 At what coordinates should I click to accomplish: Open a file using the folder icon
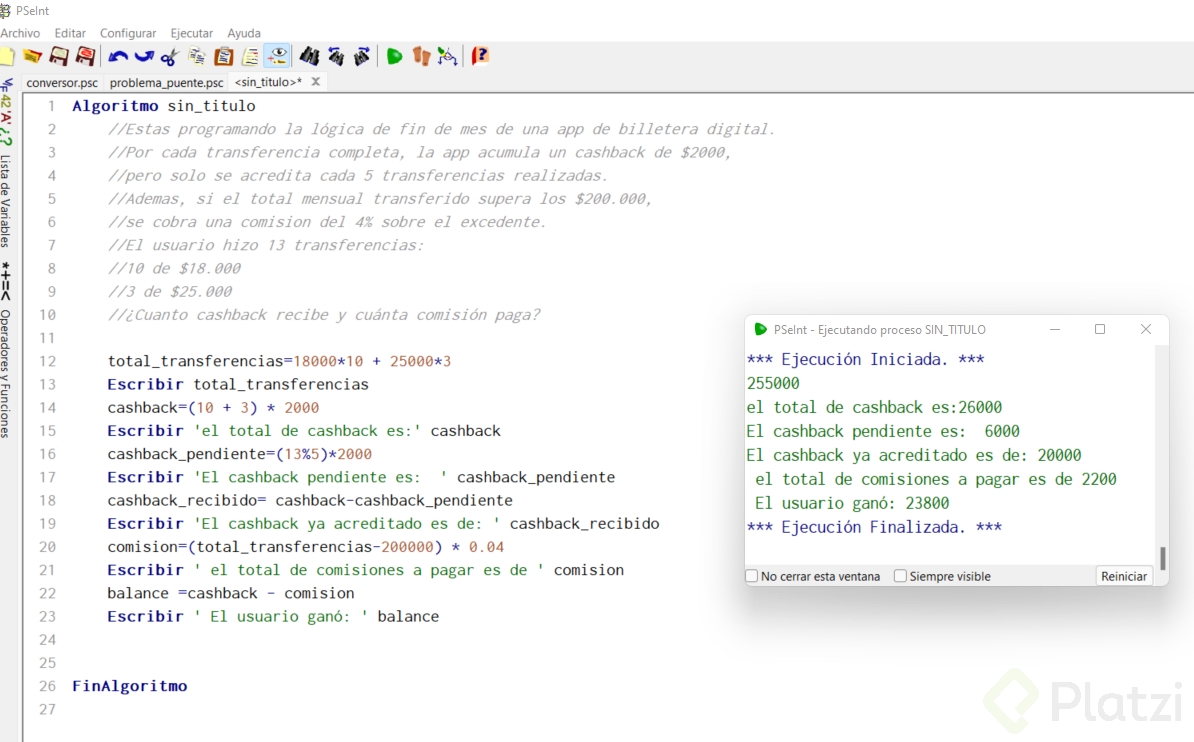(x=32, y=56)
